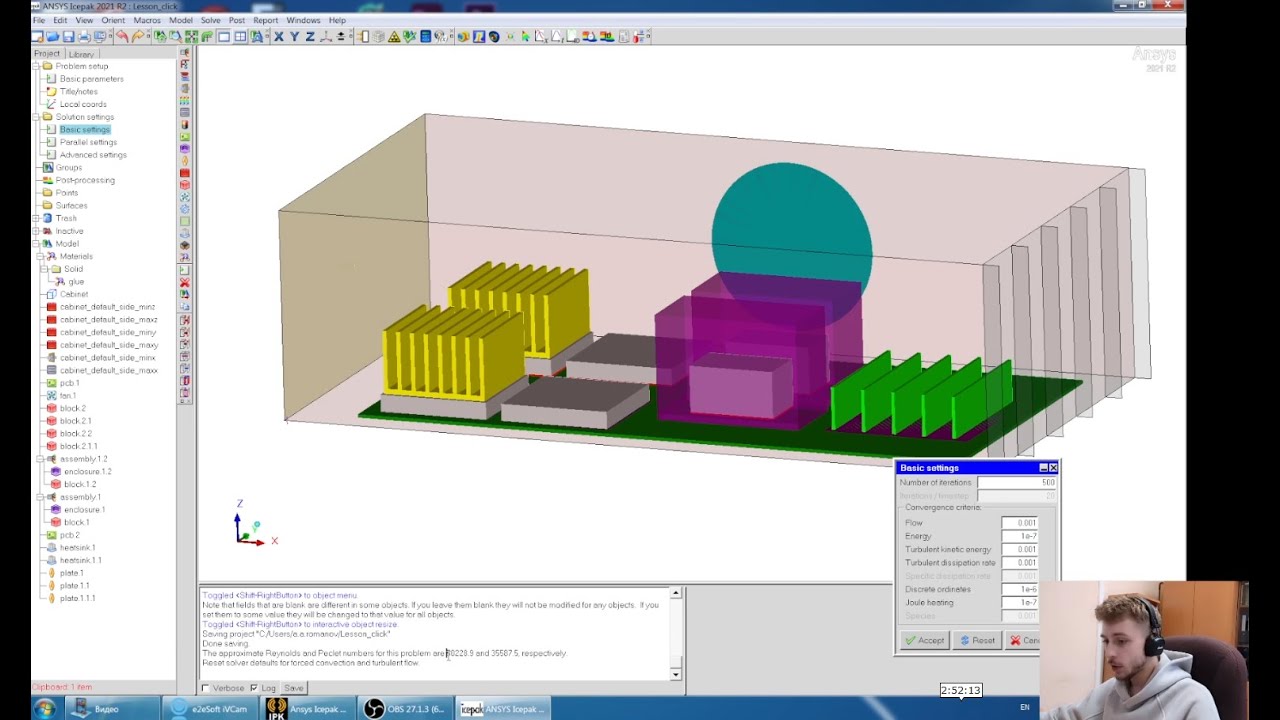The width and height of the screenshot is (1280, 720).
Task: Click the run solution calculator icon
Action: tap(425, 37)
